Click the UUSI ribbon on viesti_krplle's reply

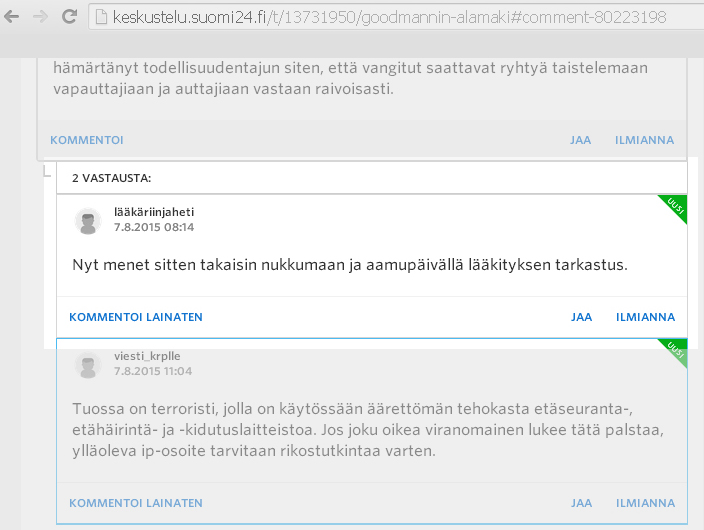(676, 350)
